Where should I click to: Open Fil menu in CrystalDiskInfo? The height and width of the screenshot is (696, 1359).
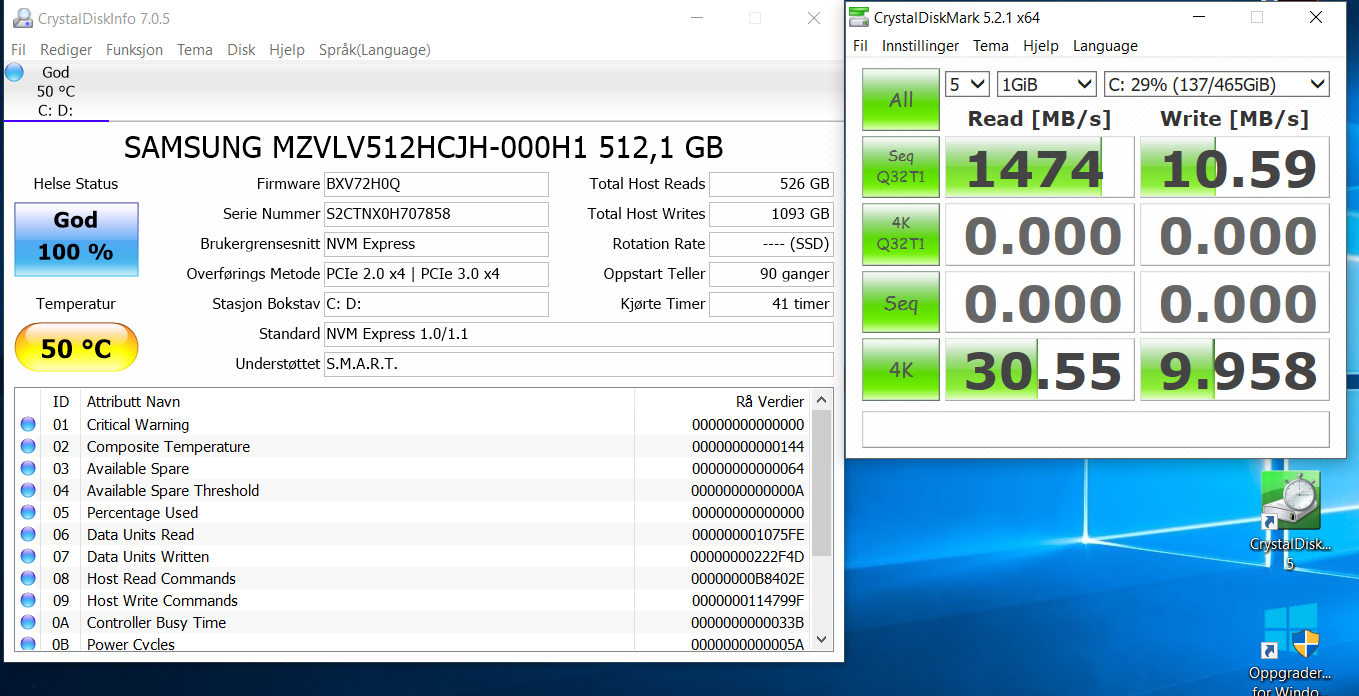[x=18, y=50]
